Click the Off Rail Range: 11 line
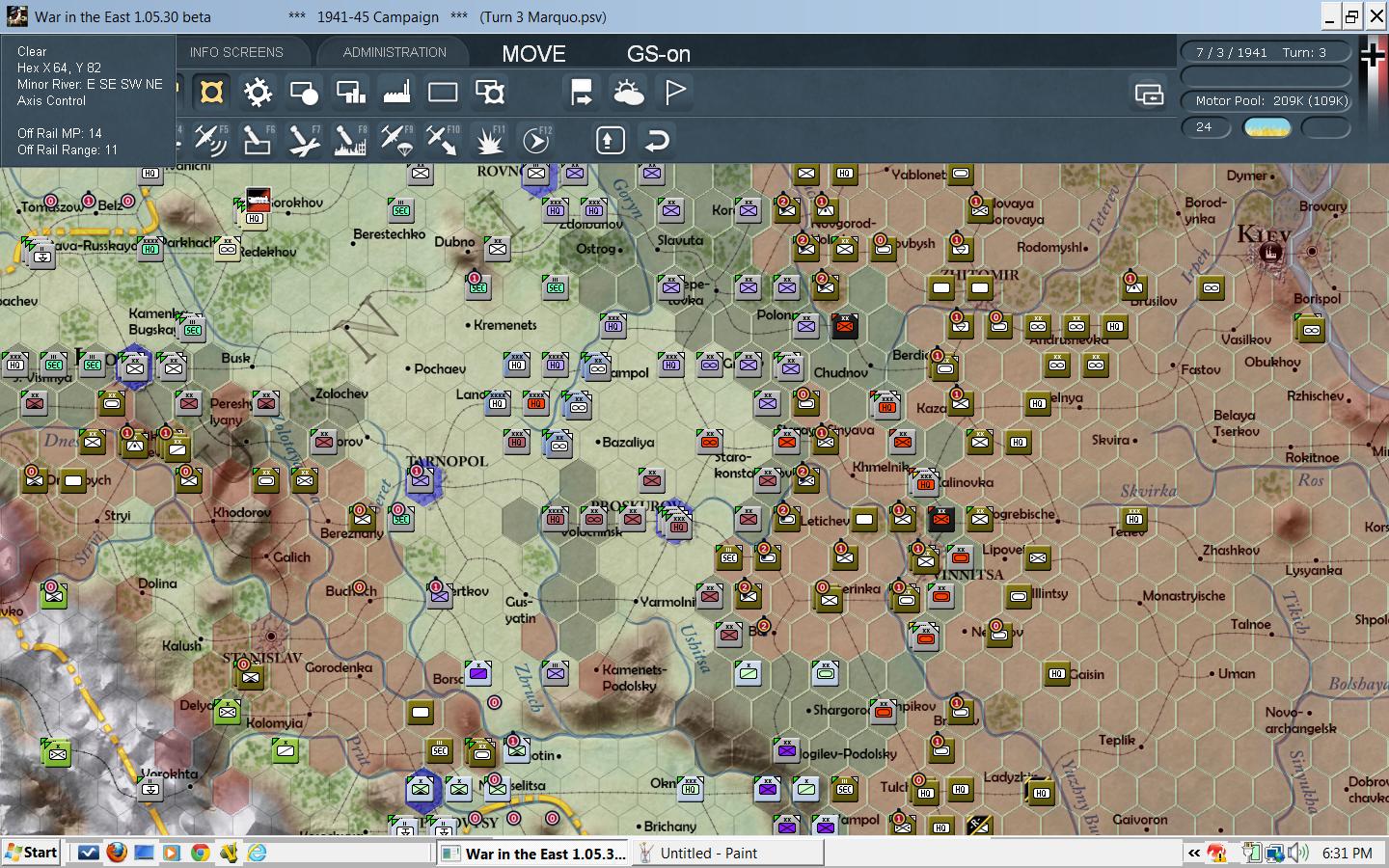Viewport: 1389px width, 868px height. [x=67, y=149]
